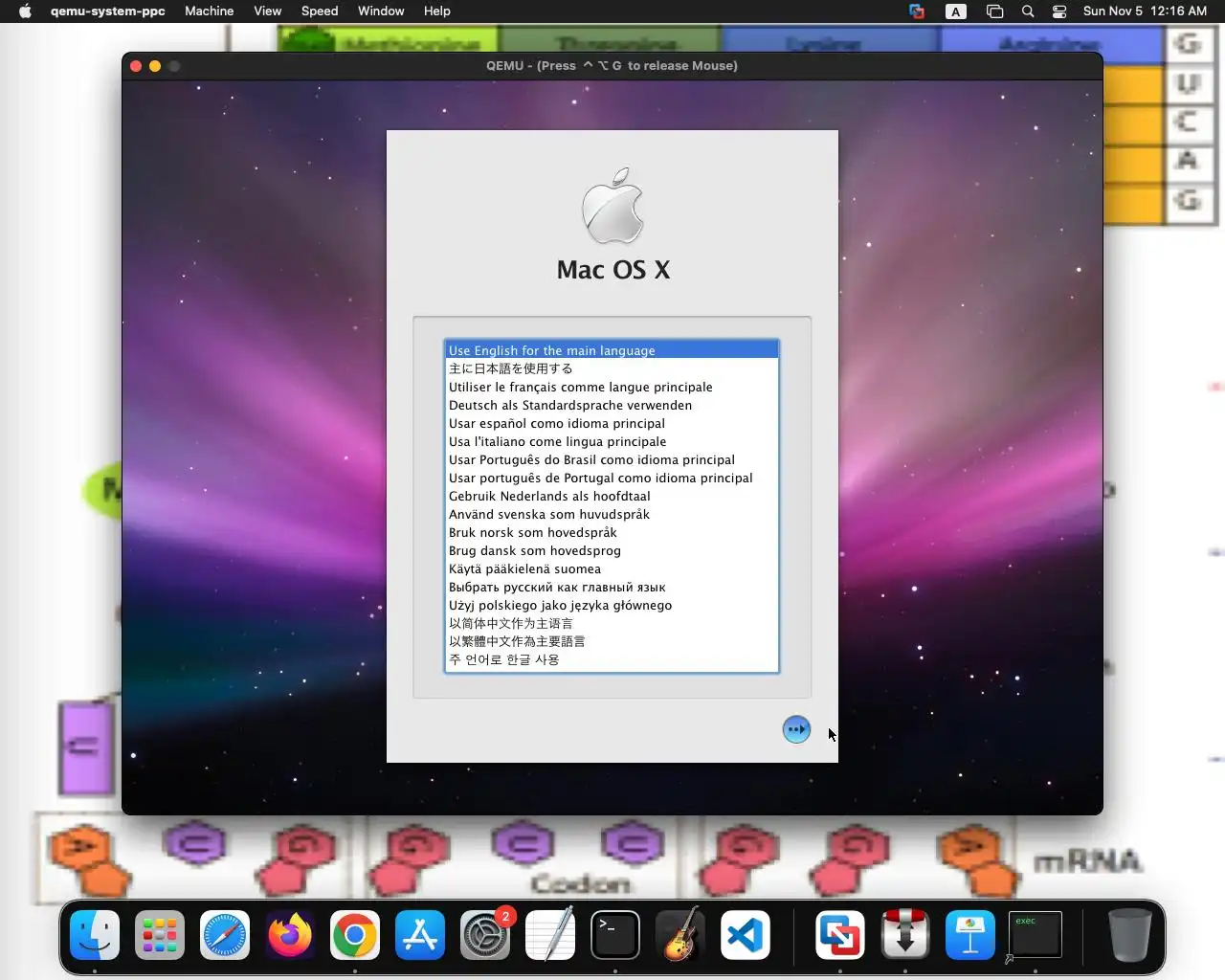The width and height of the screenshot is (1225, 980).
Task: Open Control Center from the menu bar
Action: tap(1059, 11)
